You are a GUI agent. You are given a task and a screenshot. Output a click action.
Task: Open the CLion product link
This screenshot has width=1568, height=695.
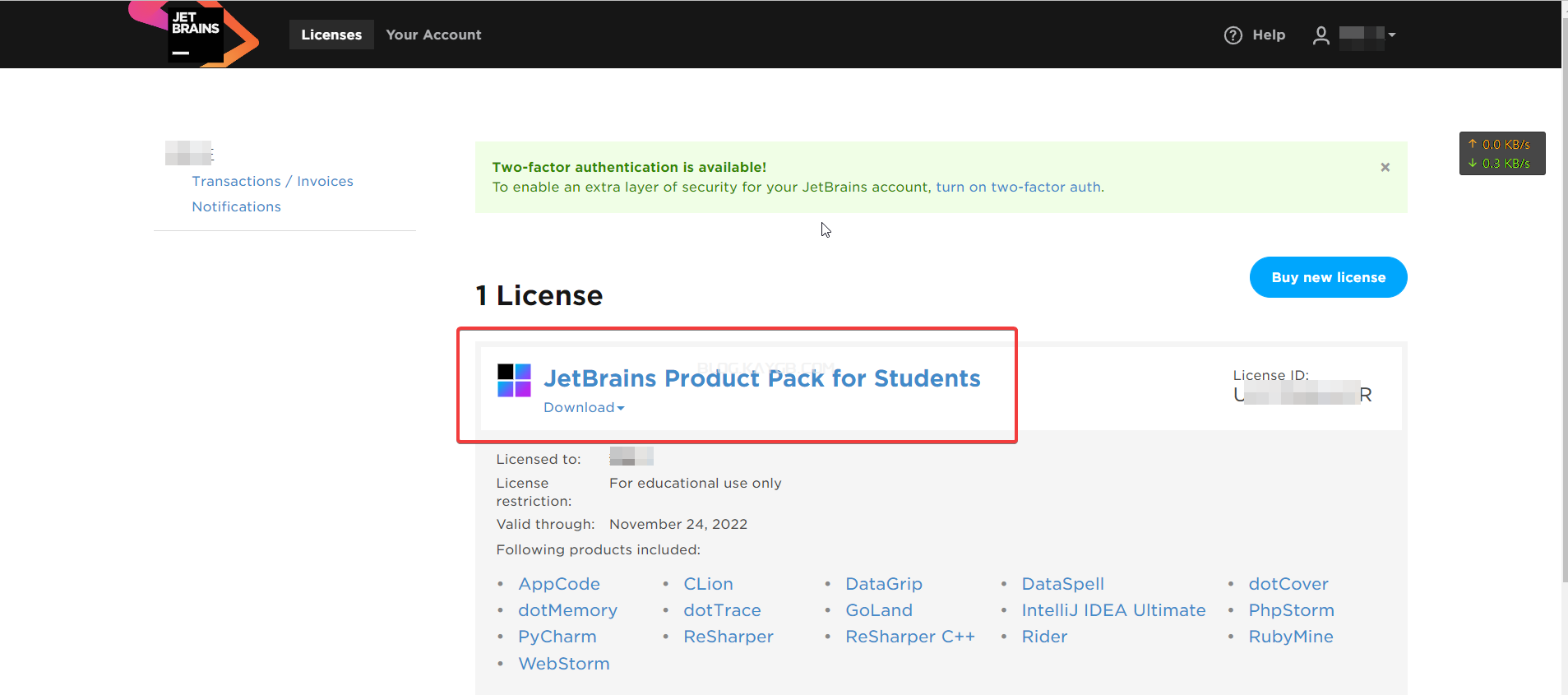(708, 584)
